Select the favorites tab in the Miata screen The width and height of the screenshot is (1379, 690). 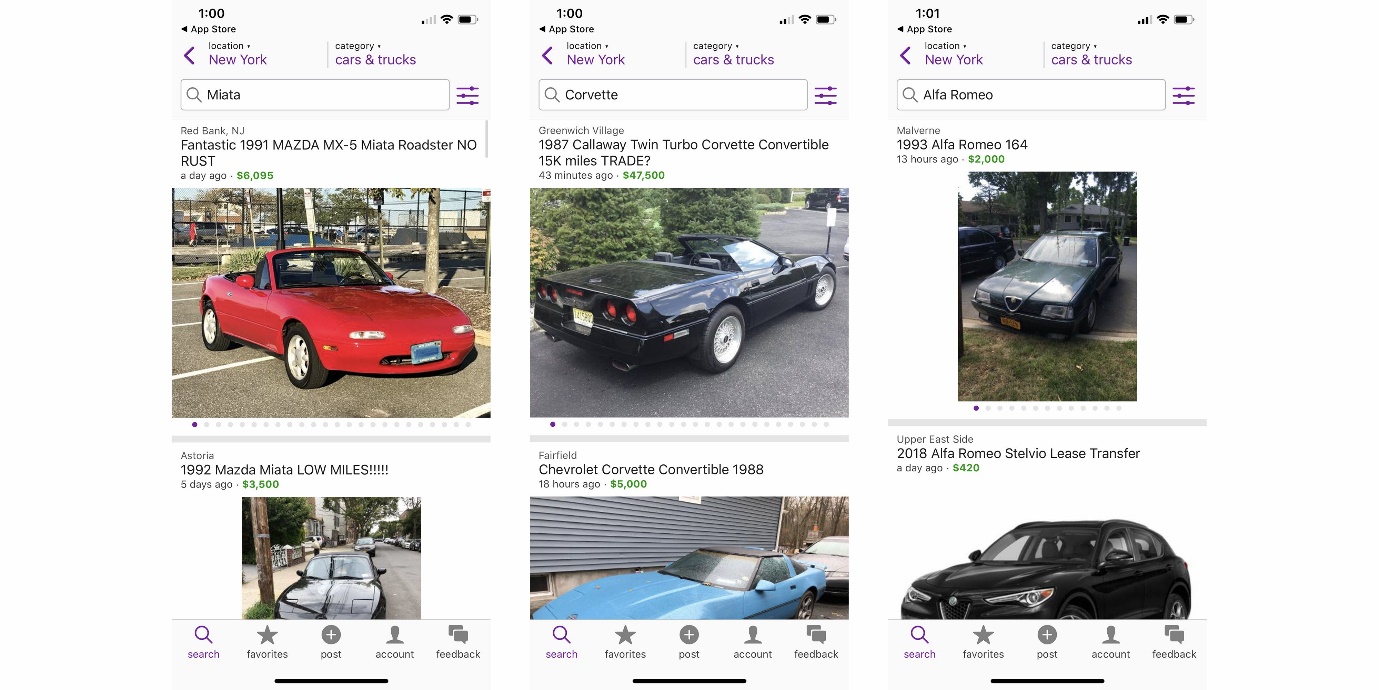point(267,642)
